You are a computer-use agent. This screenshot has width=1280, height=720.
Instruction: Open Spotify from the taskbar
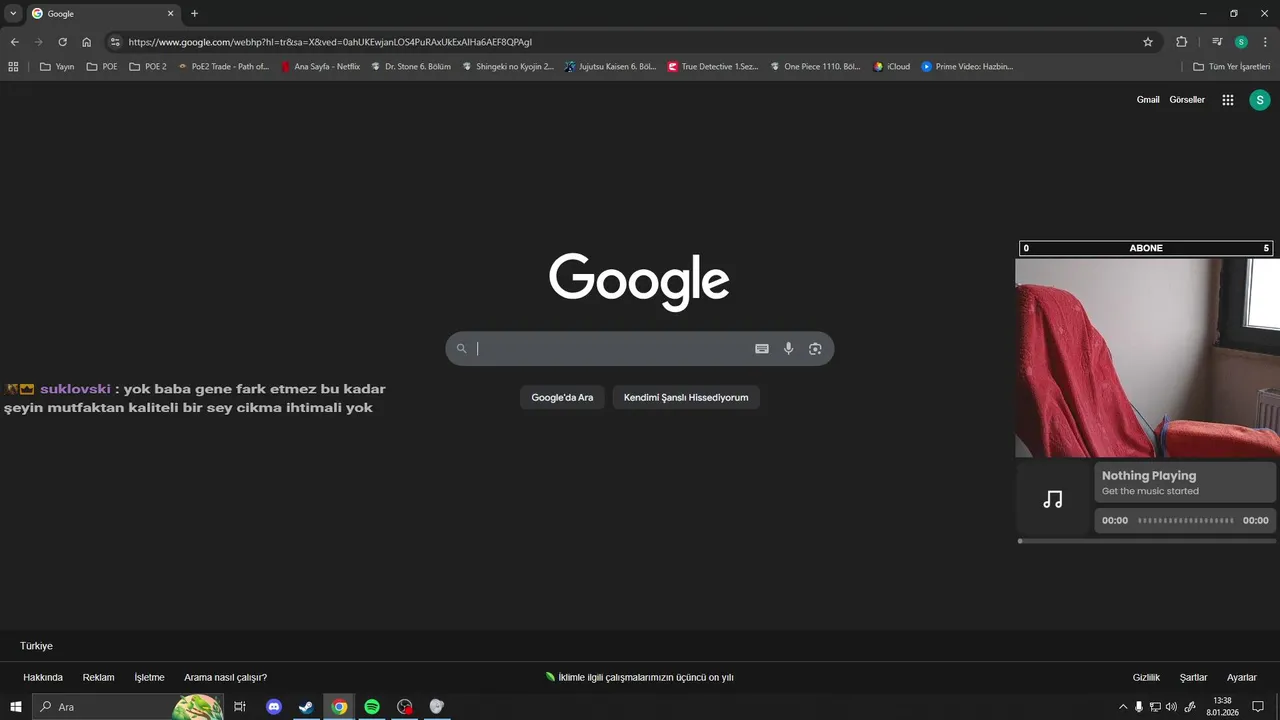tap(372, 707)
